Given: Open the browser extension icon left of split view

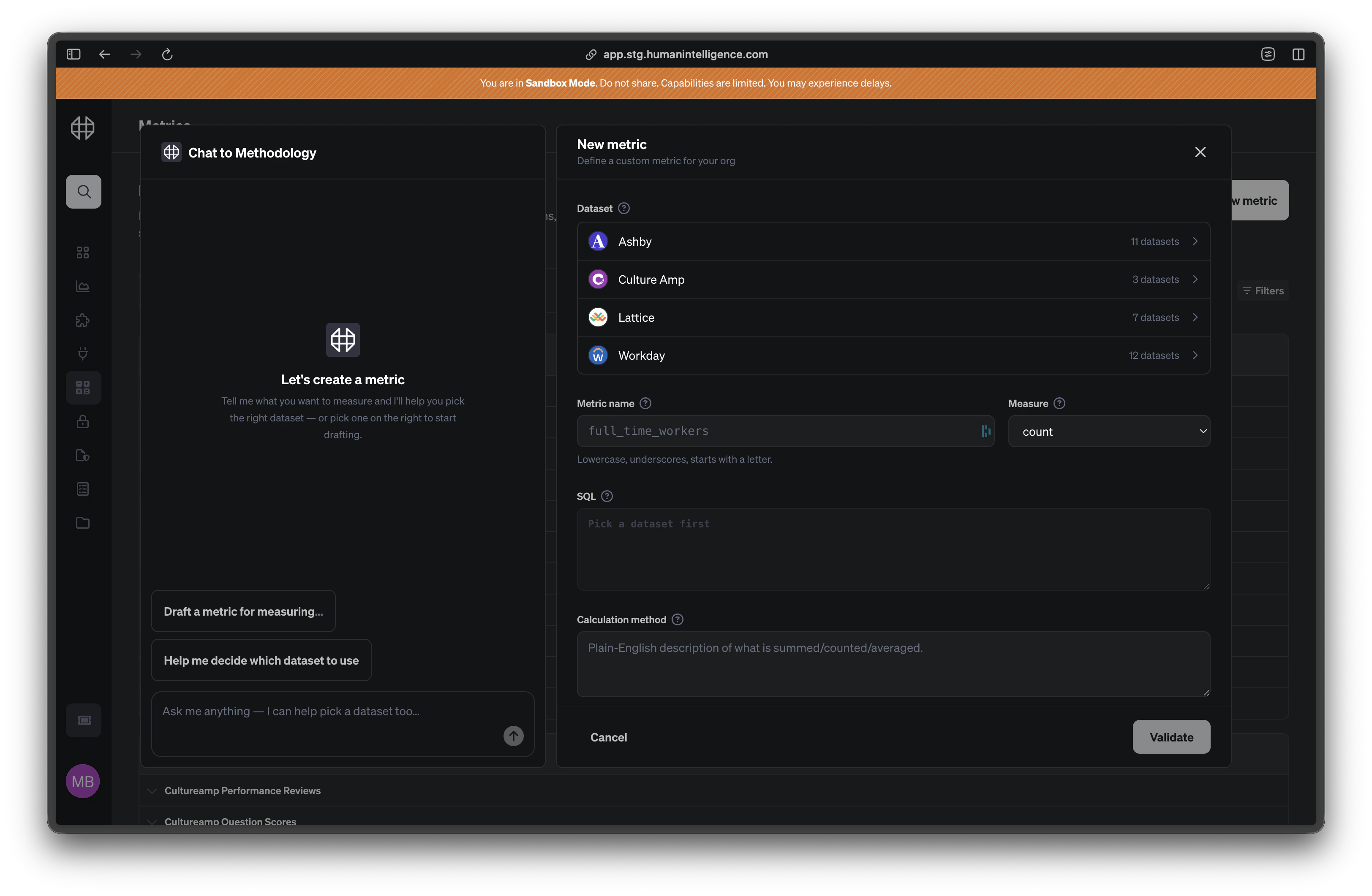Looking at the screenshot, I should click(x=1268, y=54).
